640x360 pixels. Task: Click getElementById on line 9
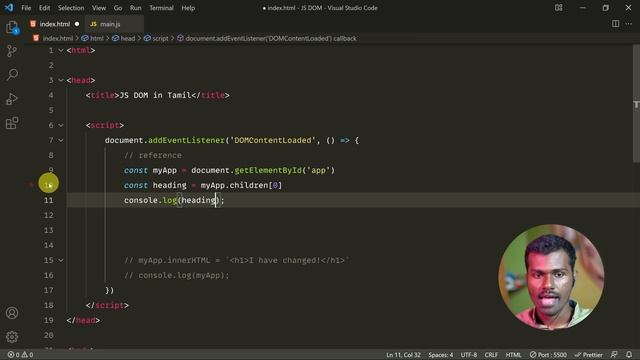pos(268,170)
